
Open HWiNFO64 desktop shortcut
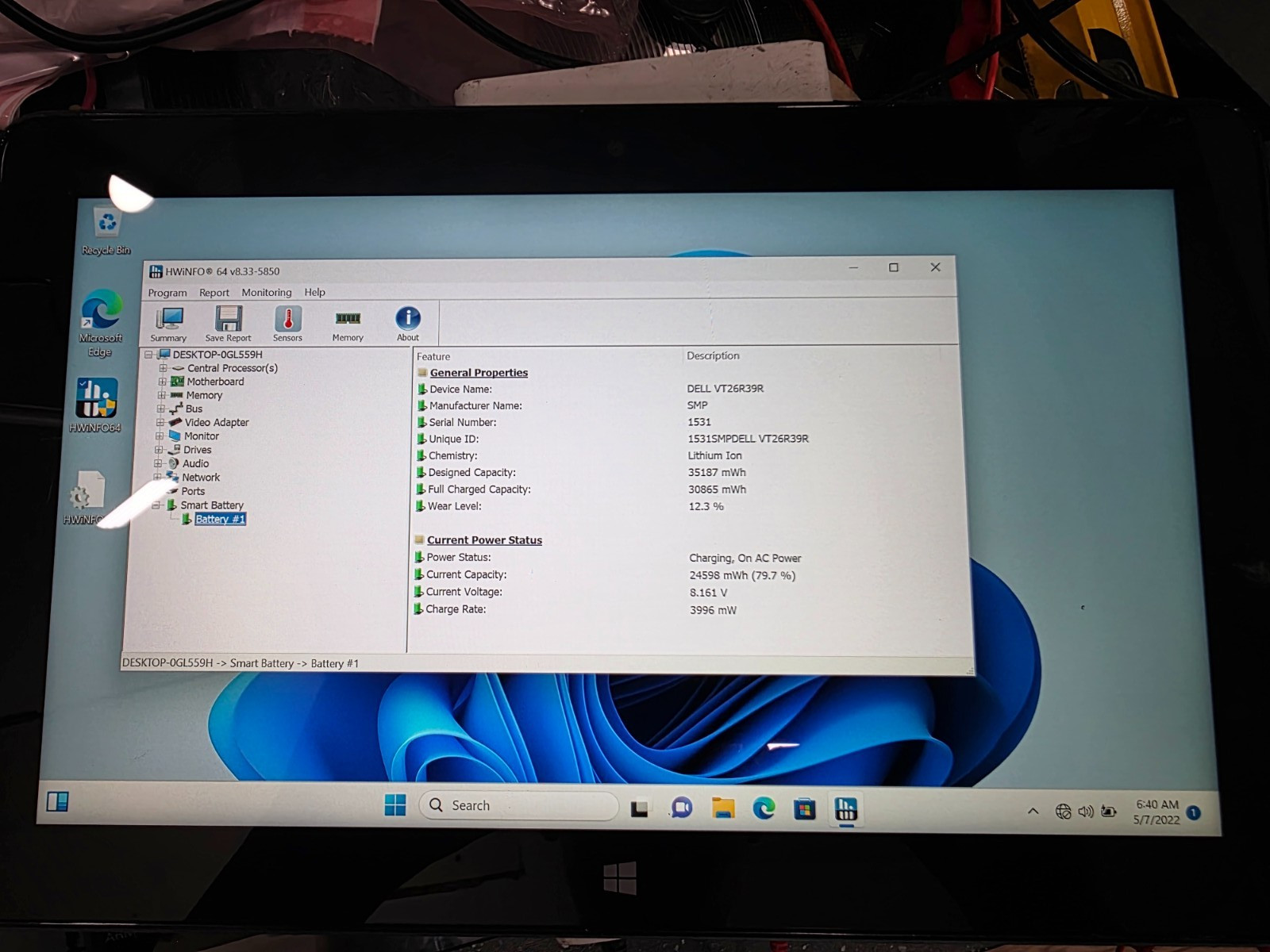tap(96, 405)
